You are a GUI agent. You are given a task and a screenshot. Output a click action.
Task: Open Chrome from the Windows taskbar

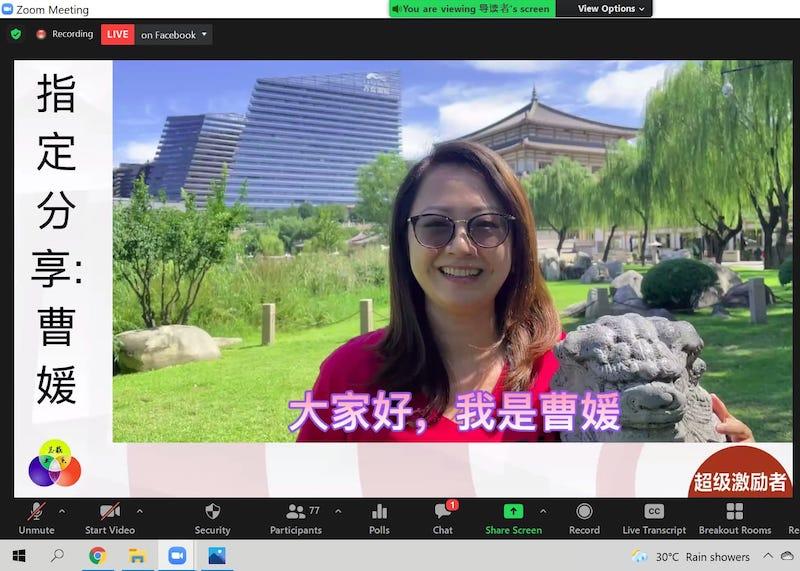(97, 556)
